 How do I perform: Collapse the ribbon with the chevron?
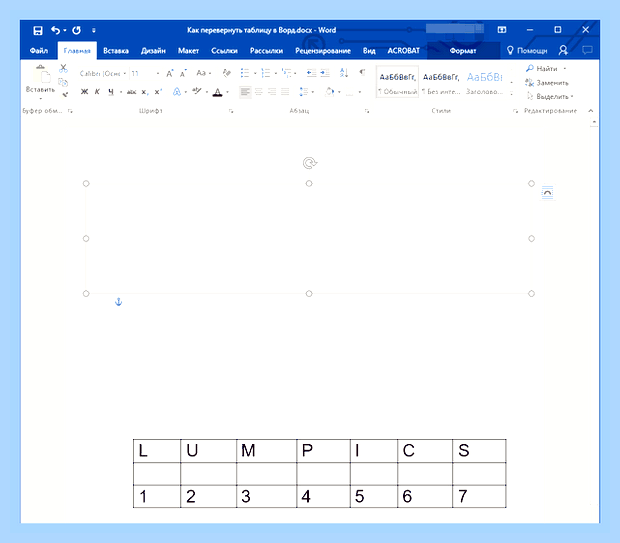click(591, 111)
